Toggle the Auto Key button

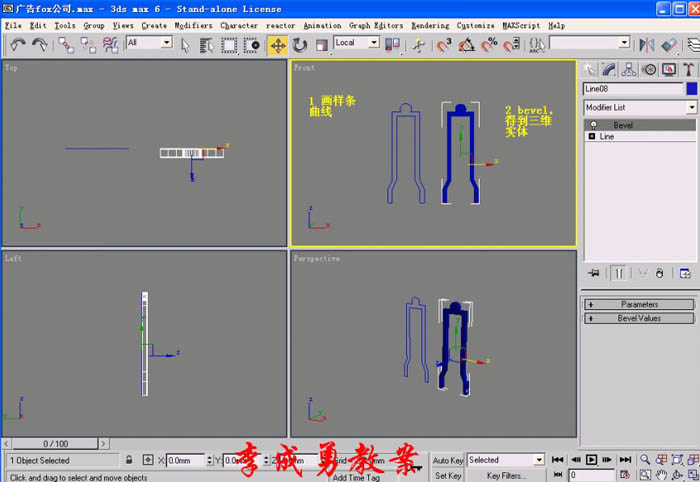pyautogui.click(x=448, y=460)
